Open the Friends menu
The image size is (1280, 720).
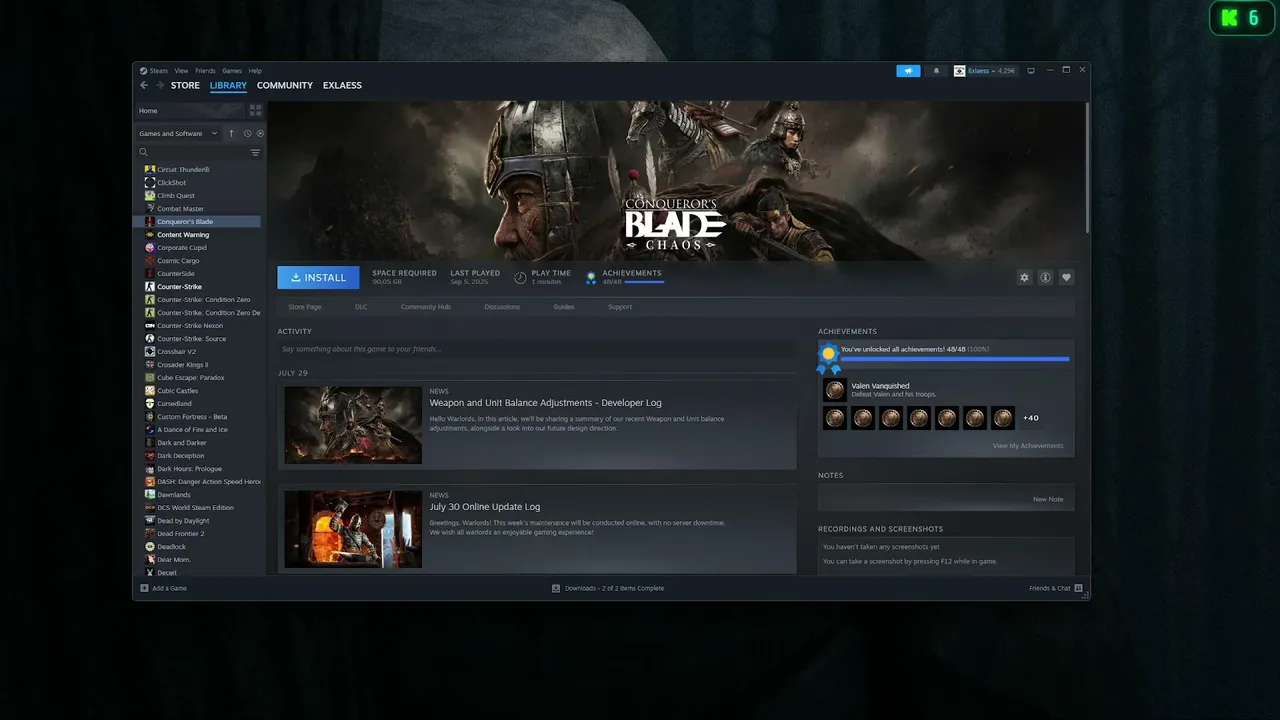tap(205, 71)
